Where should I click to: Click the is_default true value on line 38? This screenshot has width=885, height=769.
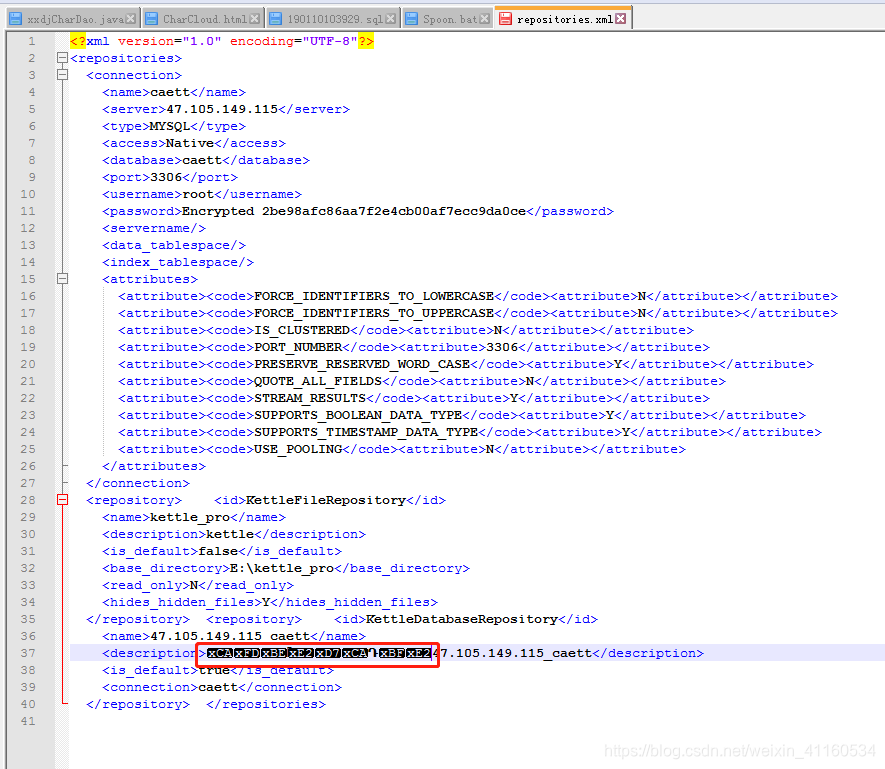214,671
